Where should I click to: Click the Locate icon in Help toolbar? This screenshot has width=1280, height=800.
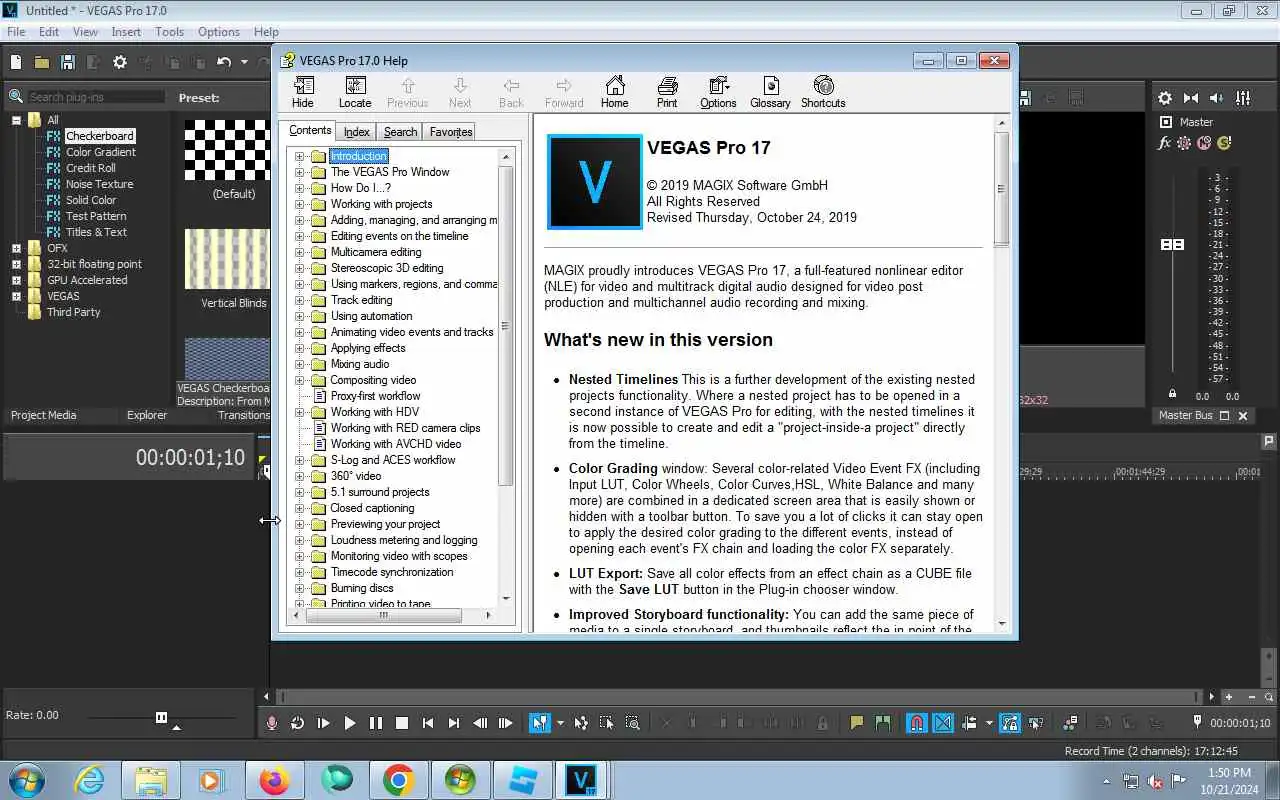pos(355,92)
